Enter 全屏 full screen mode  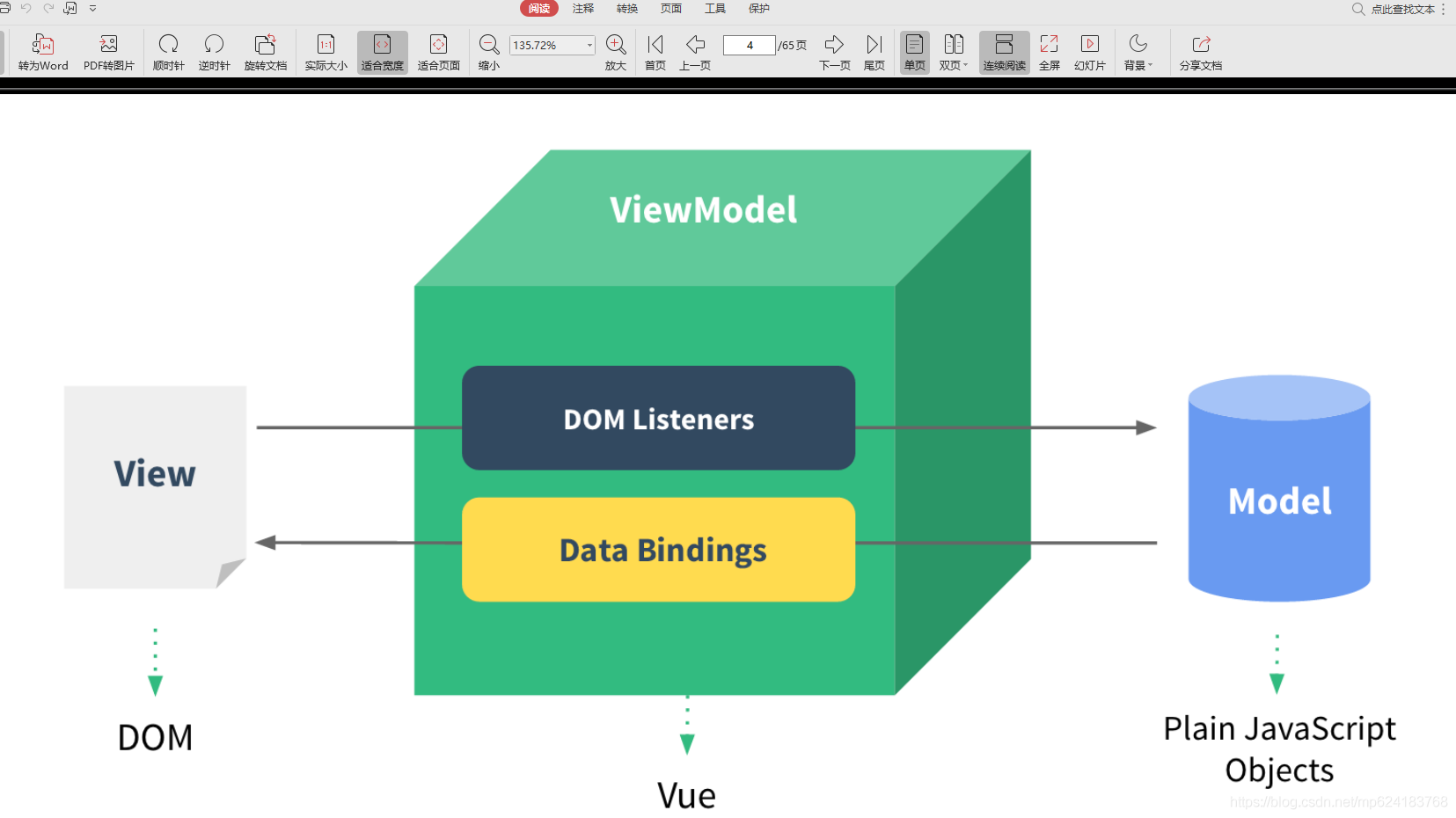pyautogui.click(x=1050, y=52)
